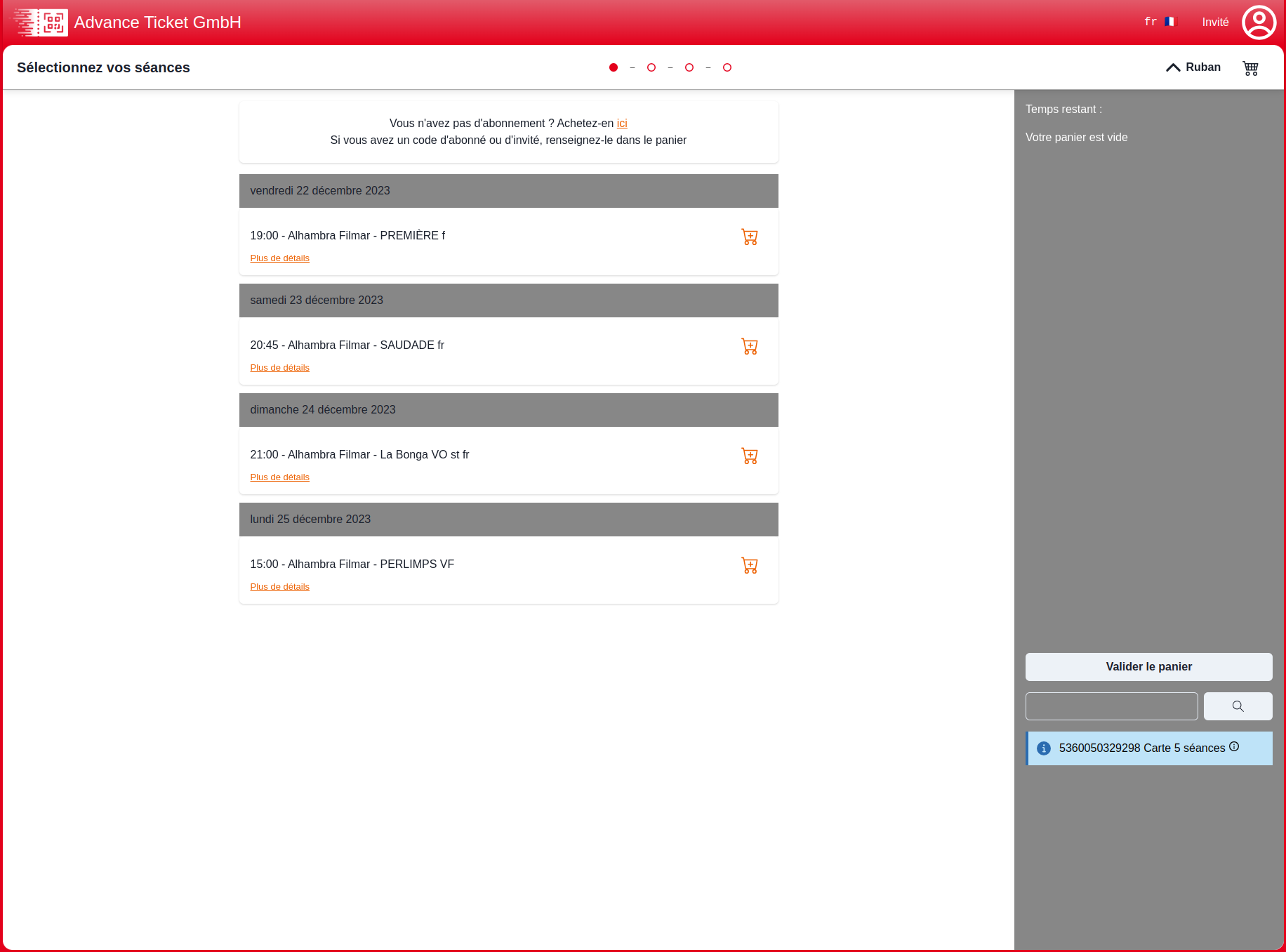Screen dimensions: 1286x952
Task: Focus the subscriber code input field
Action: [1111, 706]
